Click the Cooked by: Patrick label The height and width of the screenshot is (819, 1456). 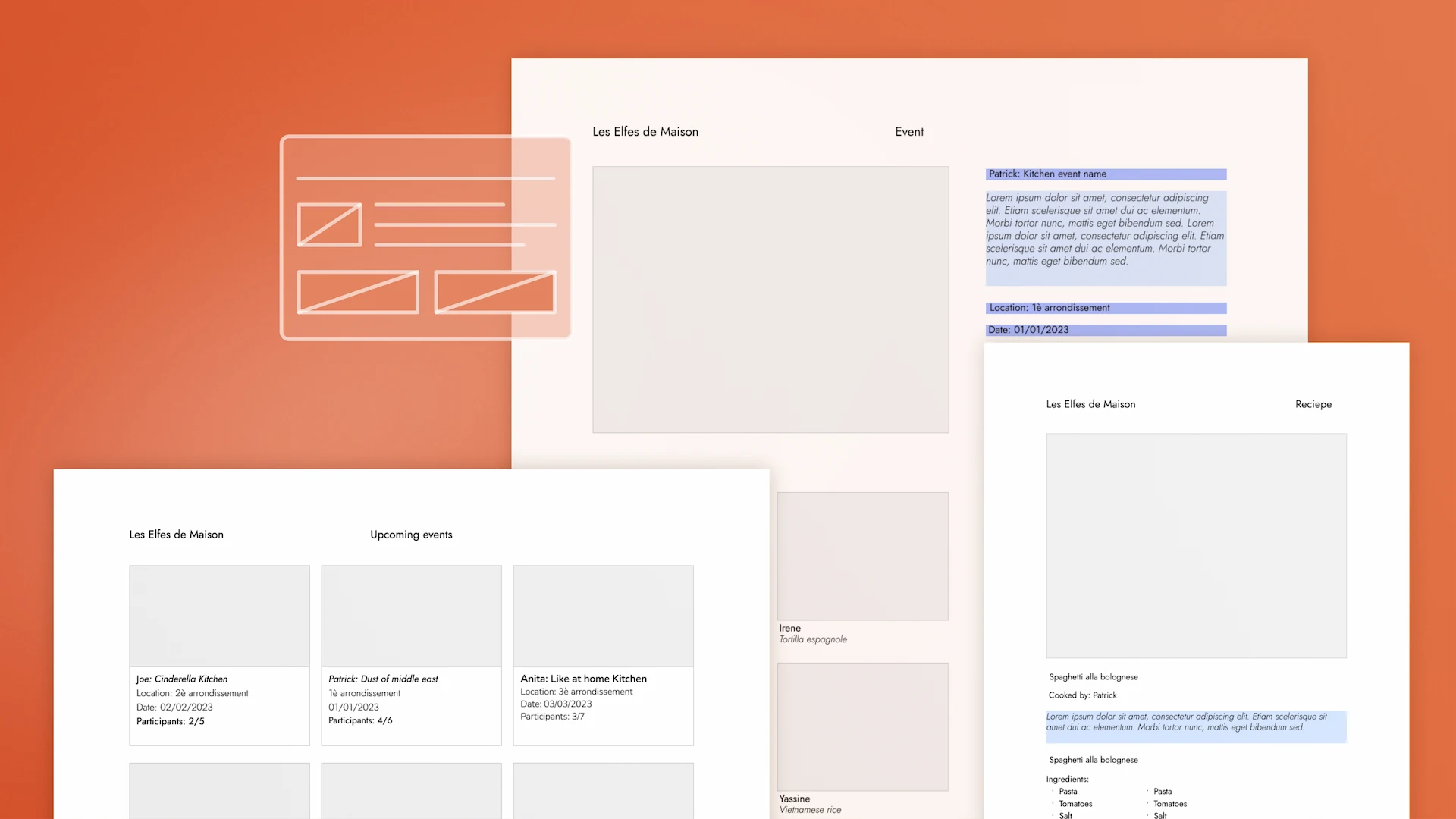tap(1082, 695)
